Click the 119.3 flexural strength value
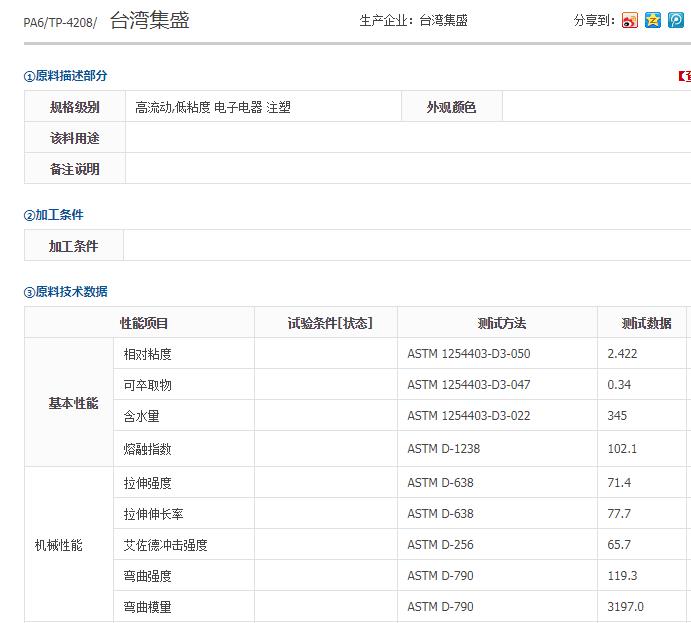This screenshot has height=623, width=691. (622, 575)
